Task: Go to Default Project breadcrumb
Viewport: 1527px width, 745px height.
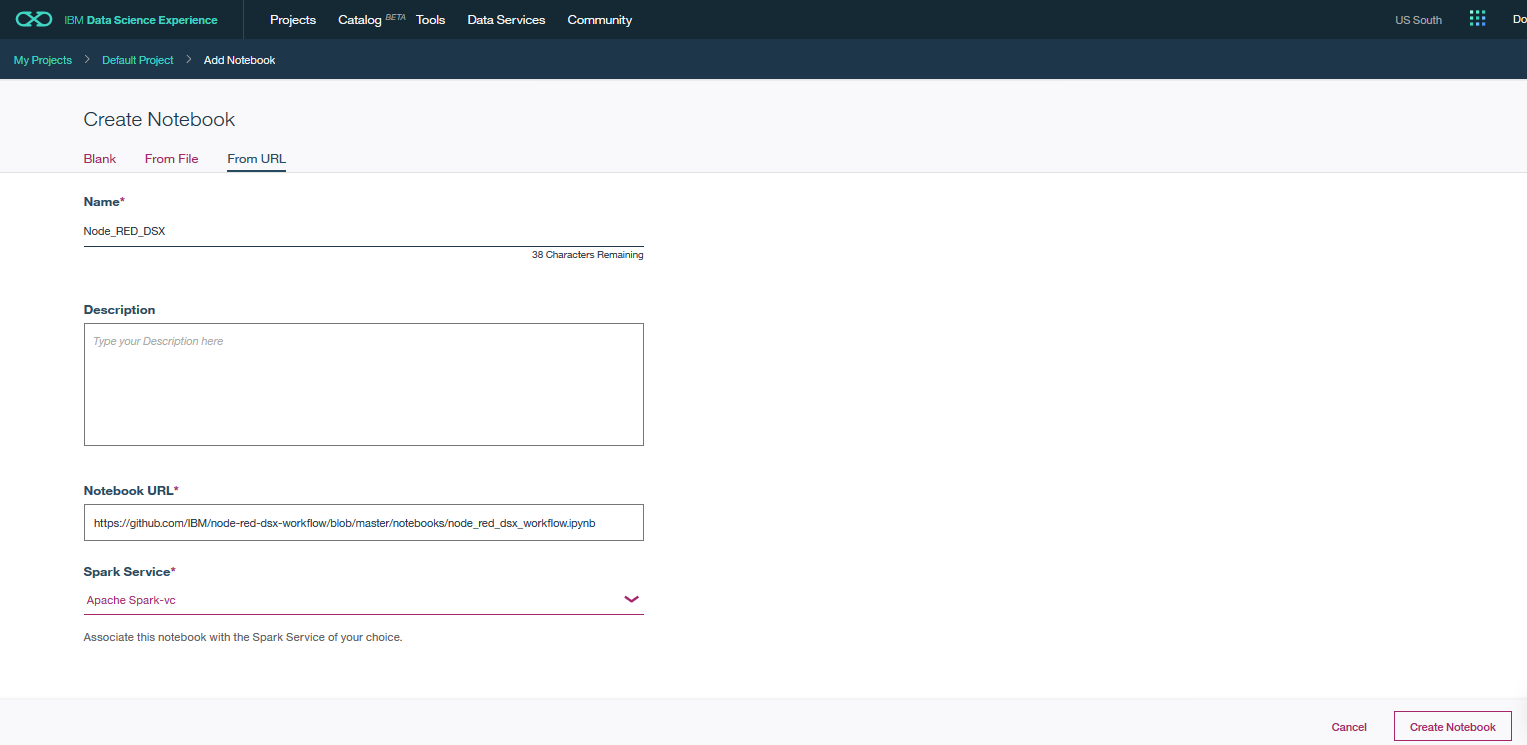Action: 138,60
